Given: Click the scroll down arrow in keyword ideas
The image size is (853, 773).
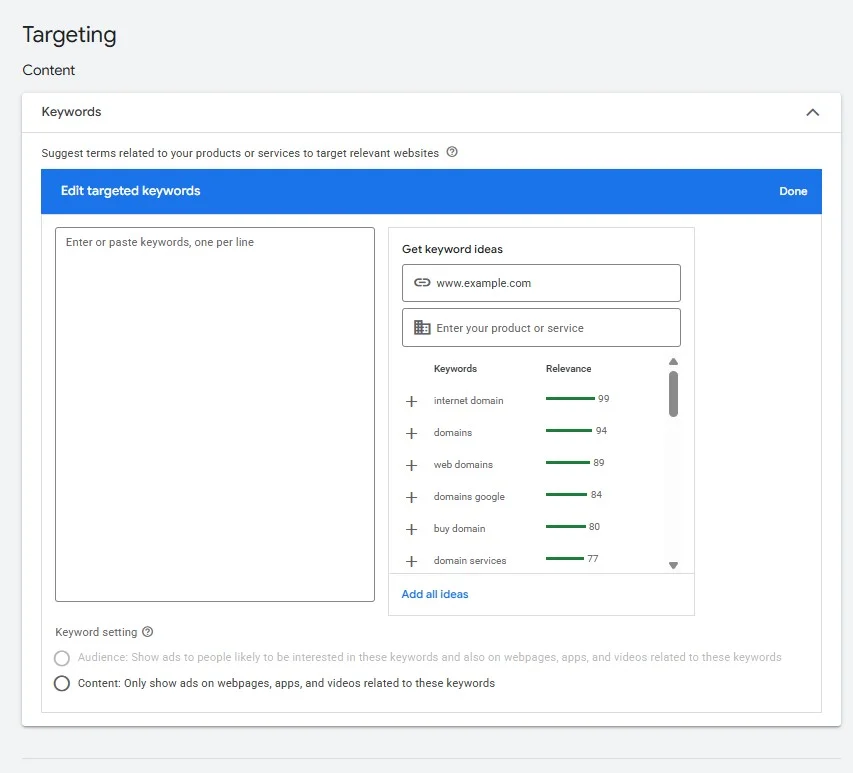Looking at the screenshot, I should [x=673, y=565].
